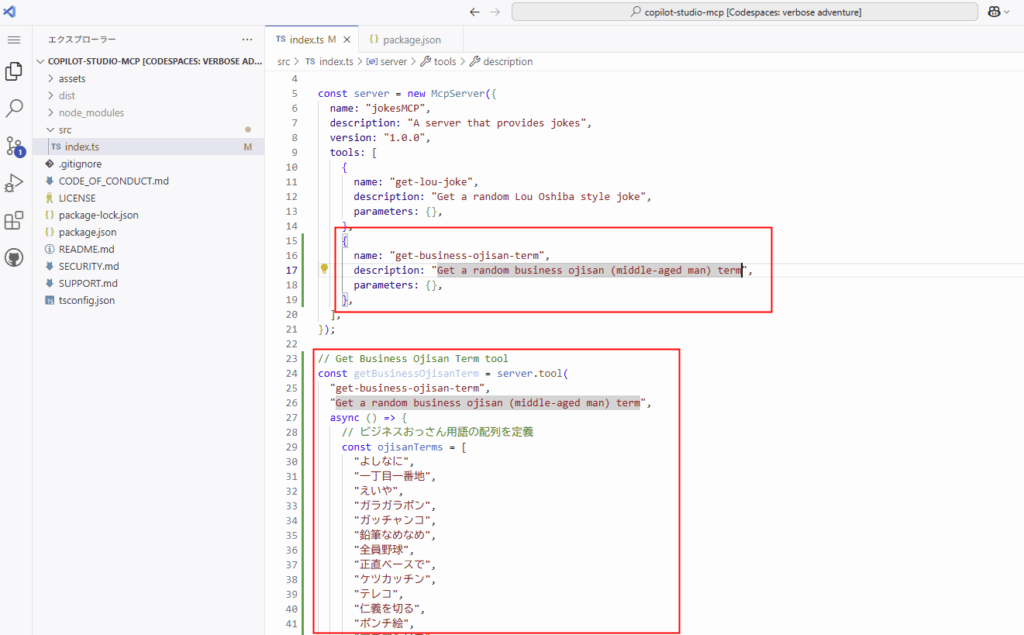Click the index.ts breadcrumb segment
1024x635 pixels.
329,61
